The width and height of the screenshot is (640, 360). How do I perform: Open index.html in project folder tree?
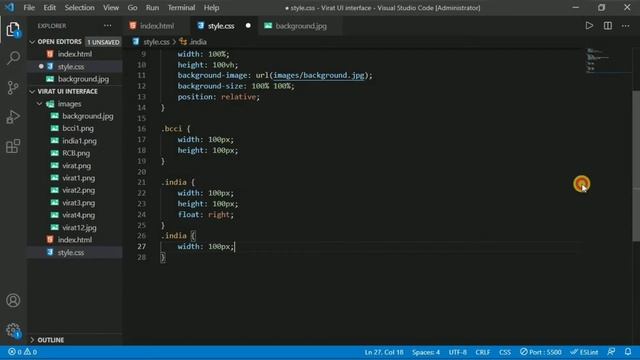pyautogui.click(x=75, y=240)
